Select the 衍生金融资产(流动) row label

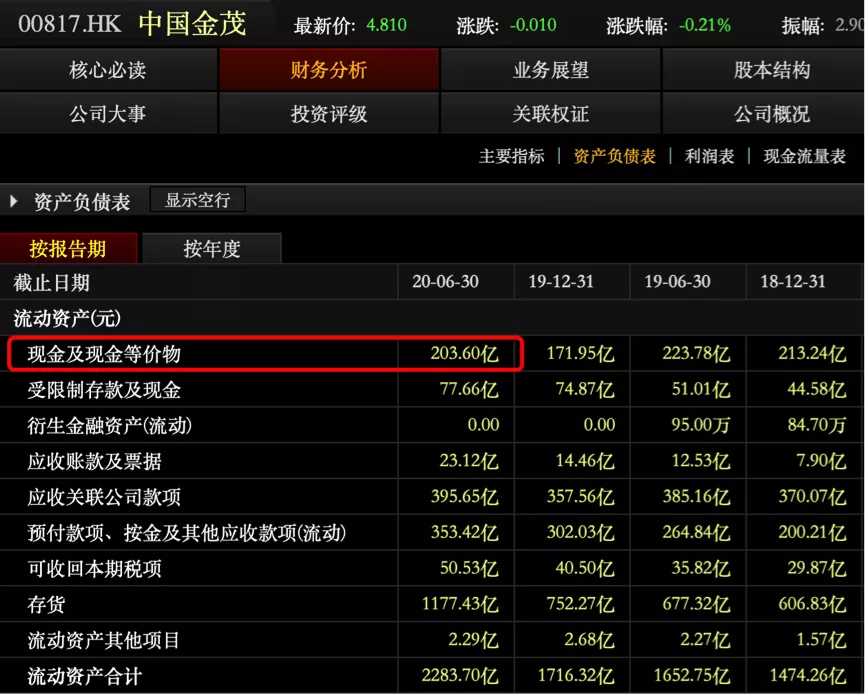point(109,426)
